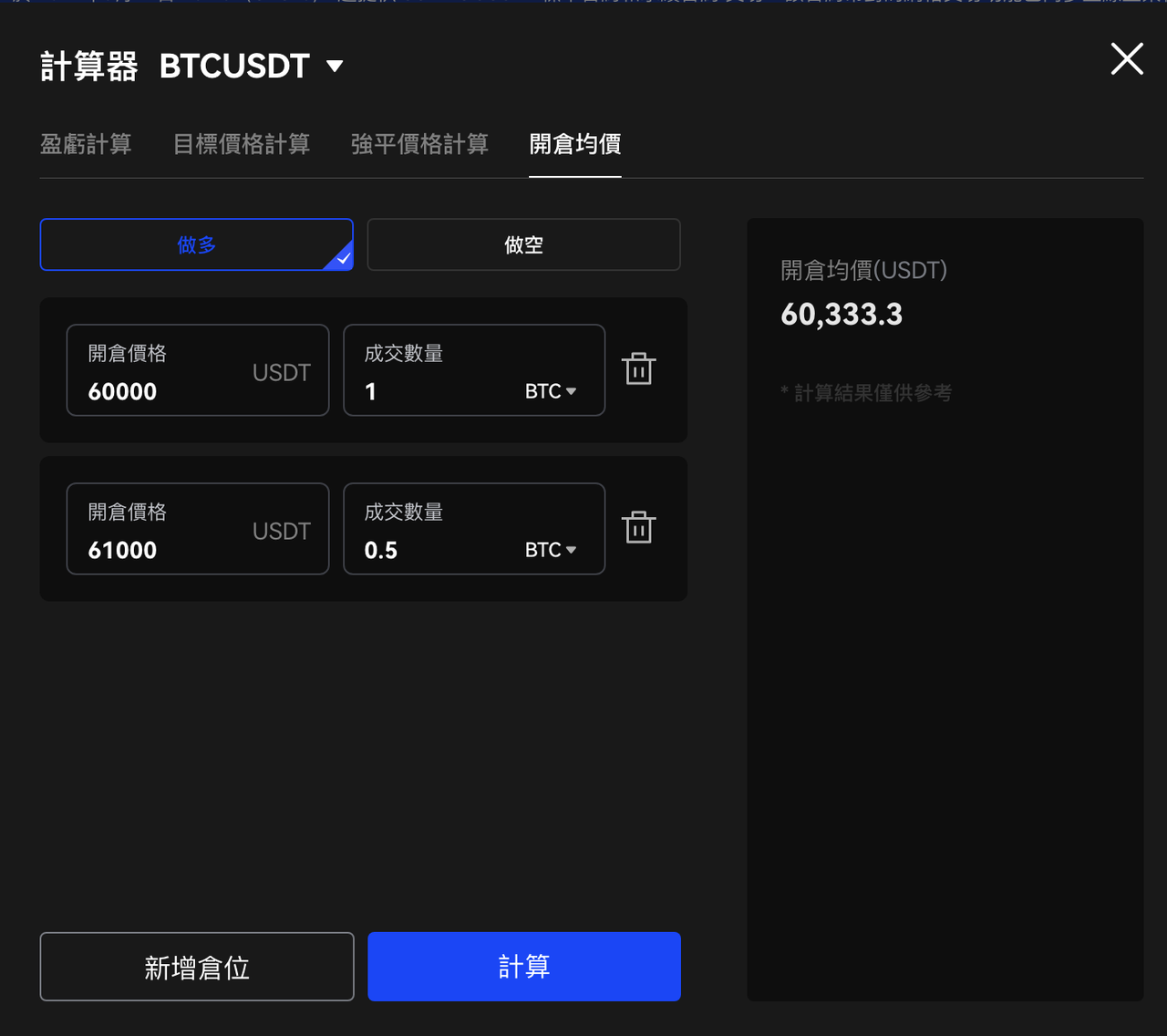Close the calculator dialog
The width and height of the screenshot is (1167, 1036).
1127,59
